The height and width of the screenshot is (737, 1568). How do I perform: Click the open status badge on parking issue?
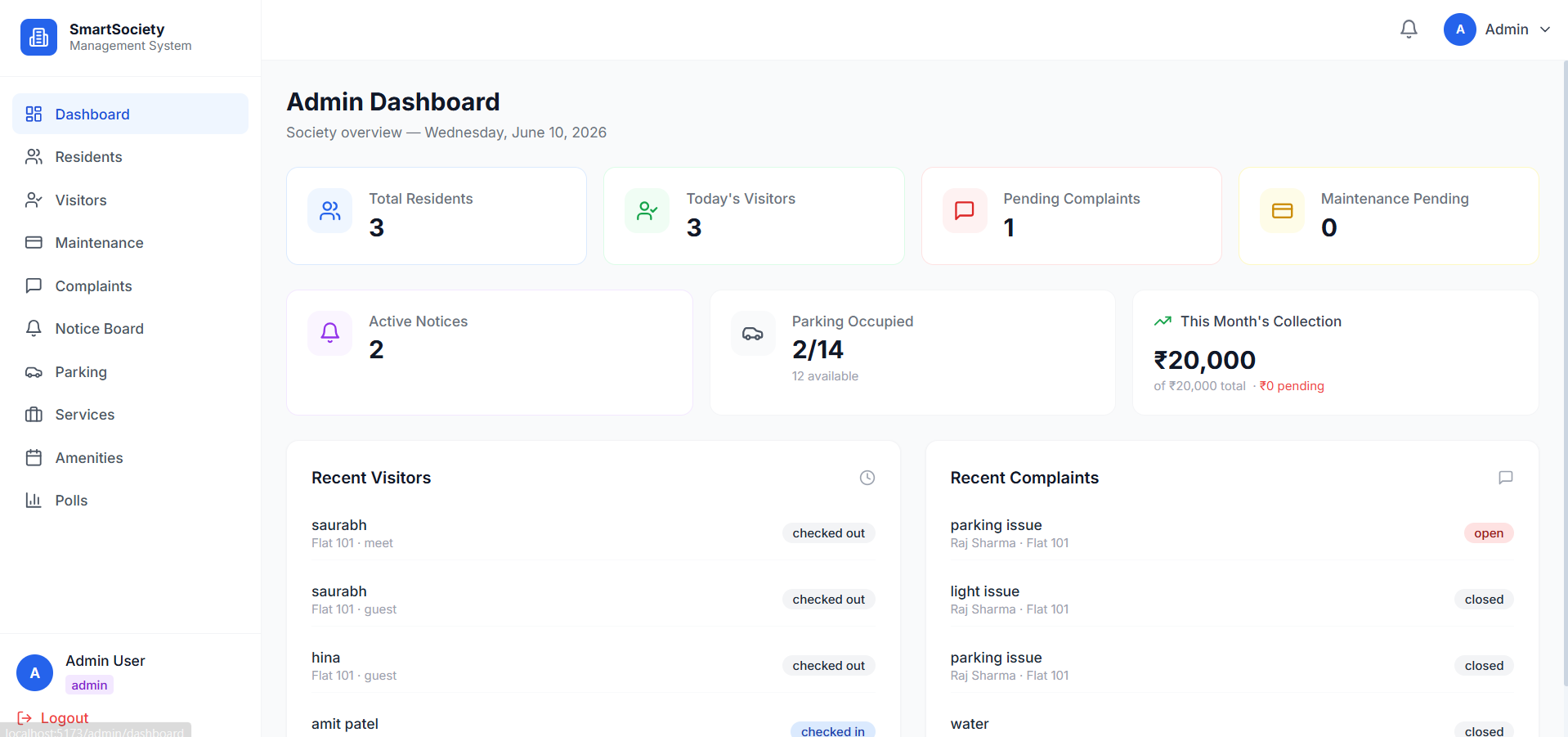click(x=1489, y=533)
